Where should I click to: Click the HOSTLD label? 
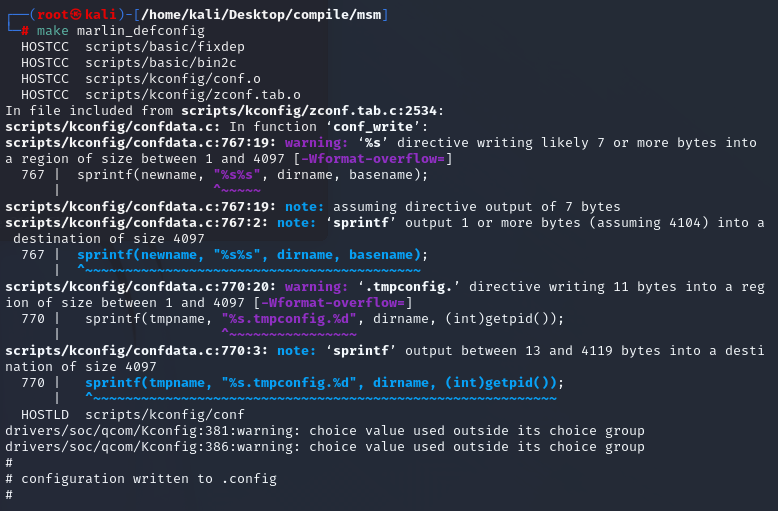(x=45, y=415)
